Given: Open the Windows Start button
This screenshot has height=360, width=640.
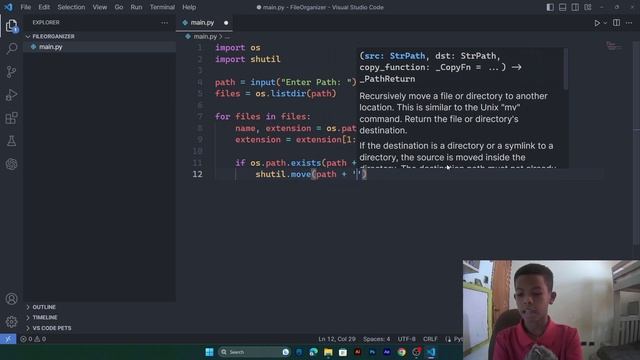Looking at the screenshot, I should (x=209, y=352).
